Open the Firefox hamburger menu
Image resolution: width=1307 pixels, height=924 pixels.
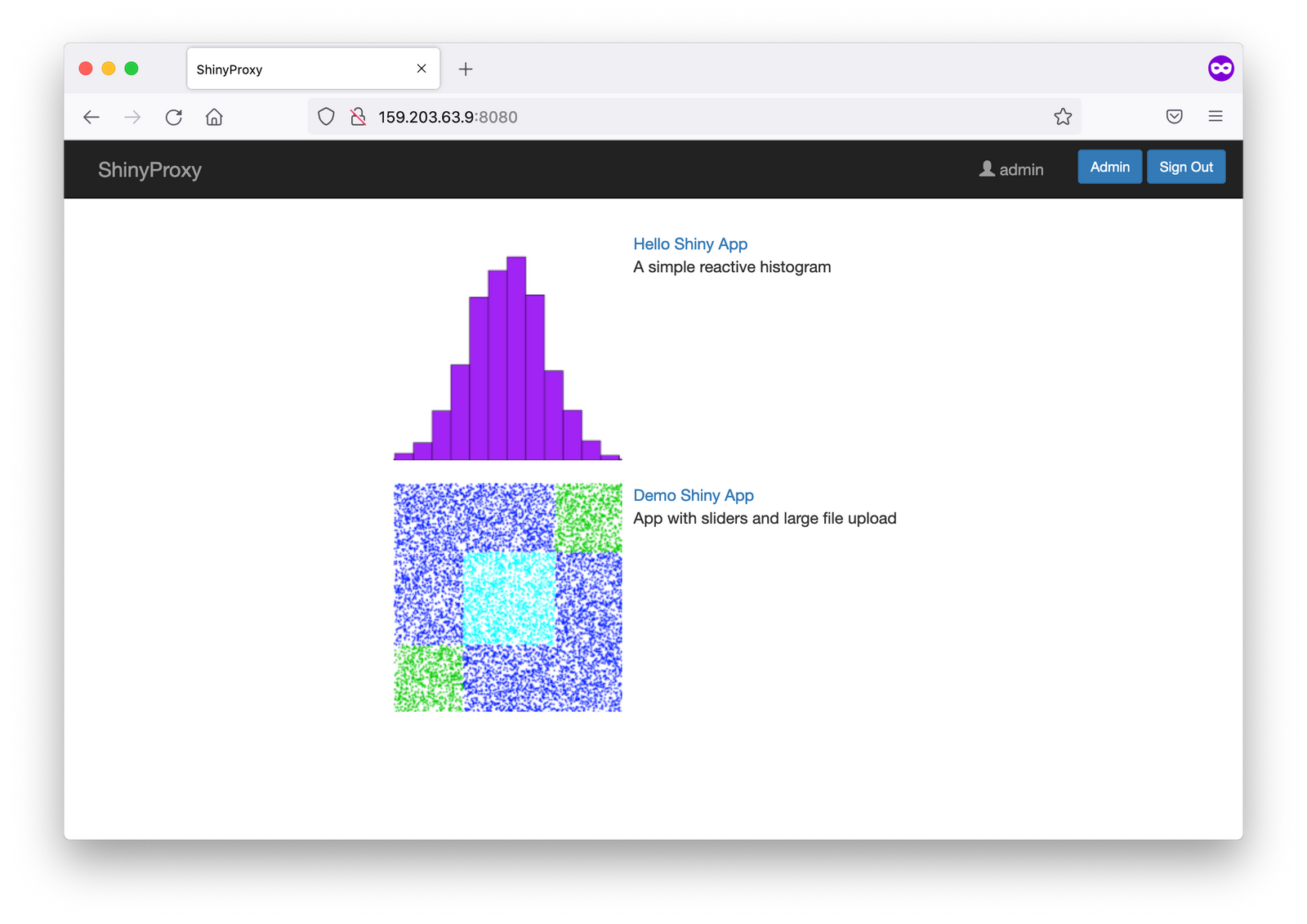coord(1215,117)
